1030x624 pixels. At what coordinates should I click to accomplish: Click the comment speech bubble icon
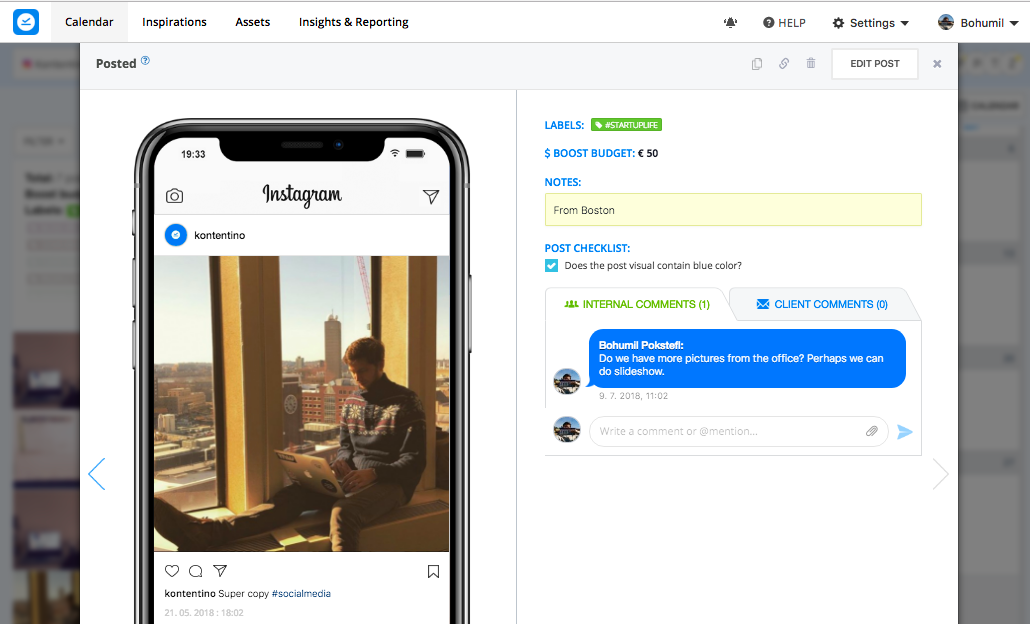[195, 571]
